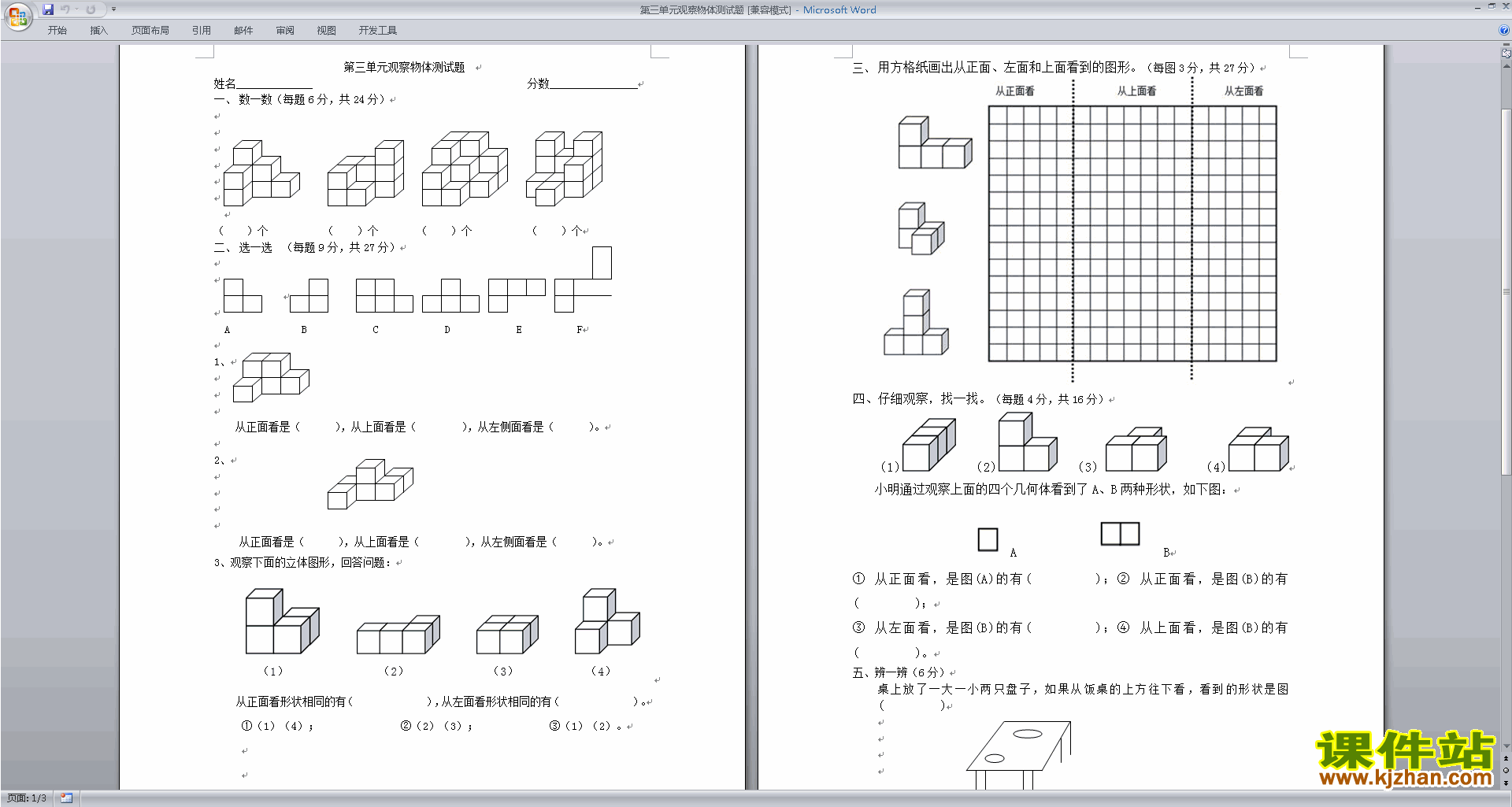Viewport: 1512px width, 807px height.
Task: Click the Redo icon in Quick Access Toolbar
Action: coord(91,9)
